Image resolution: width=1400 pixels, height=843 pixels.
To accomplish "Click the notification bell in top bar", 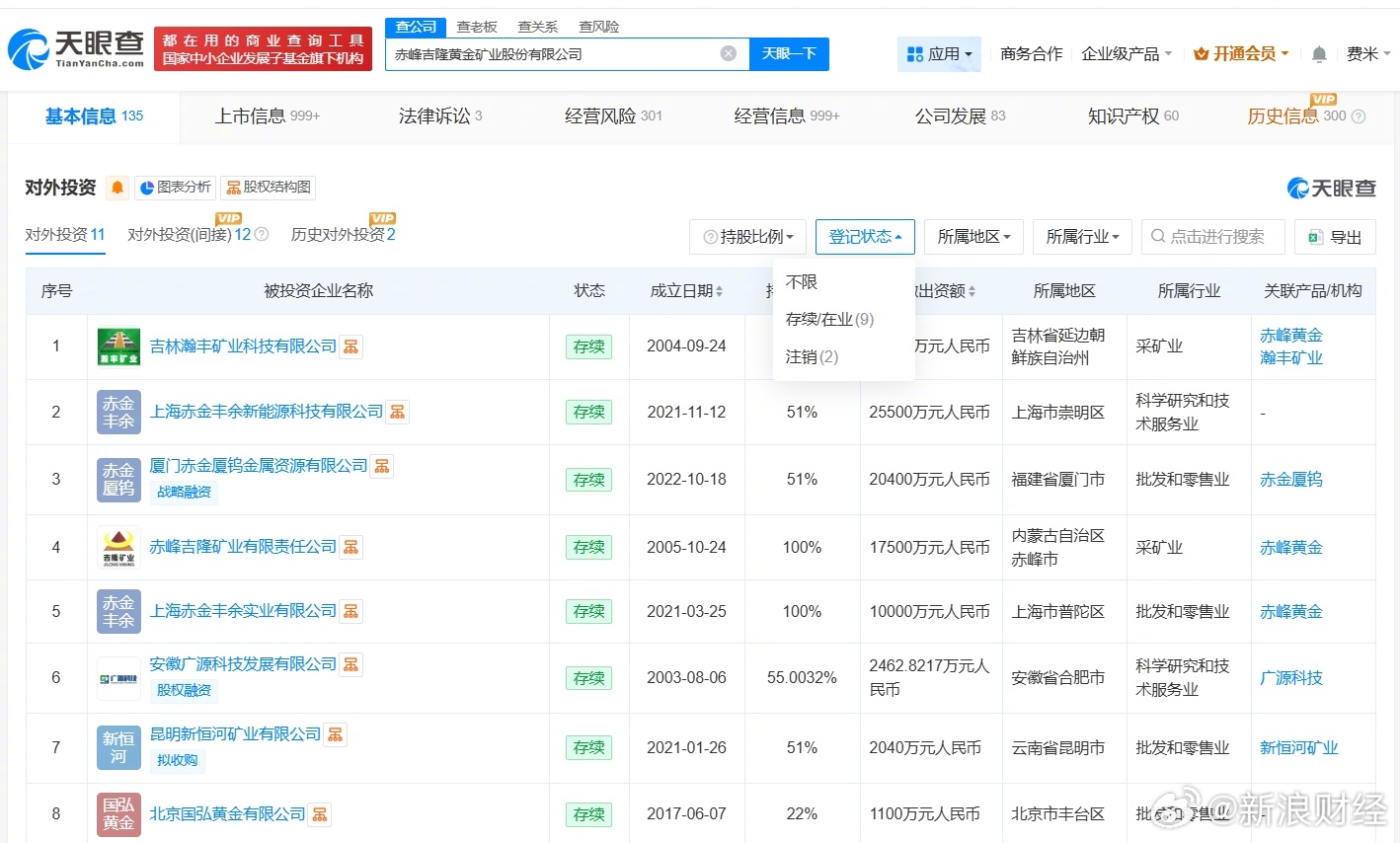I will pos(1318,54).
